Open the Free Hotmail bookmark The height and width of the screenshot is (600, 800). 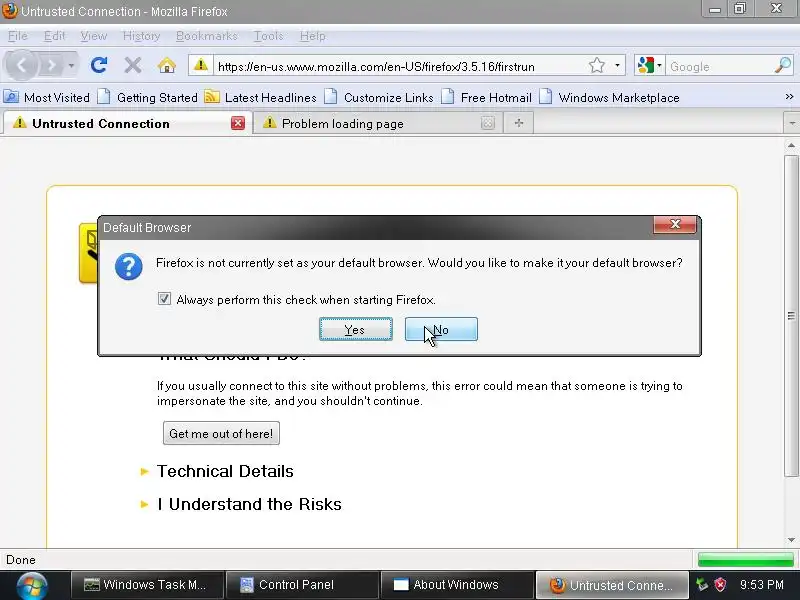coord(486,97)
